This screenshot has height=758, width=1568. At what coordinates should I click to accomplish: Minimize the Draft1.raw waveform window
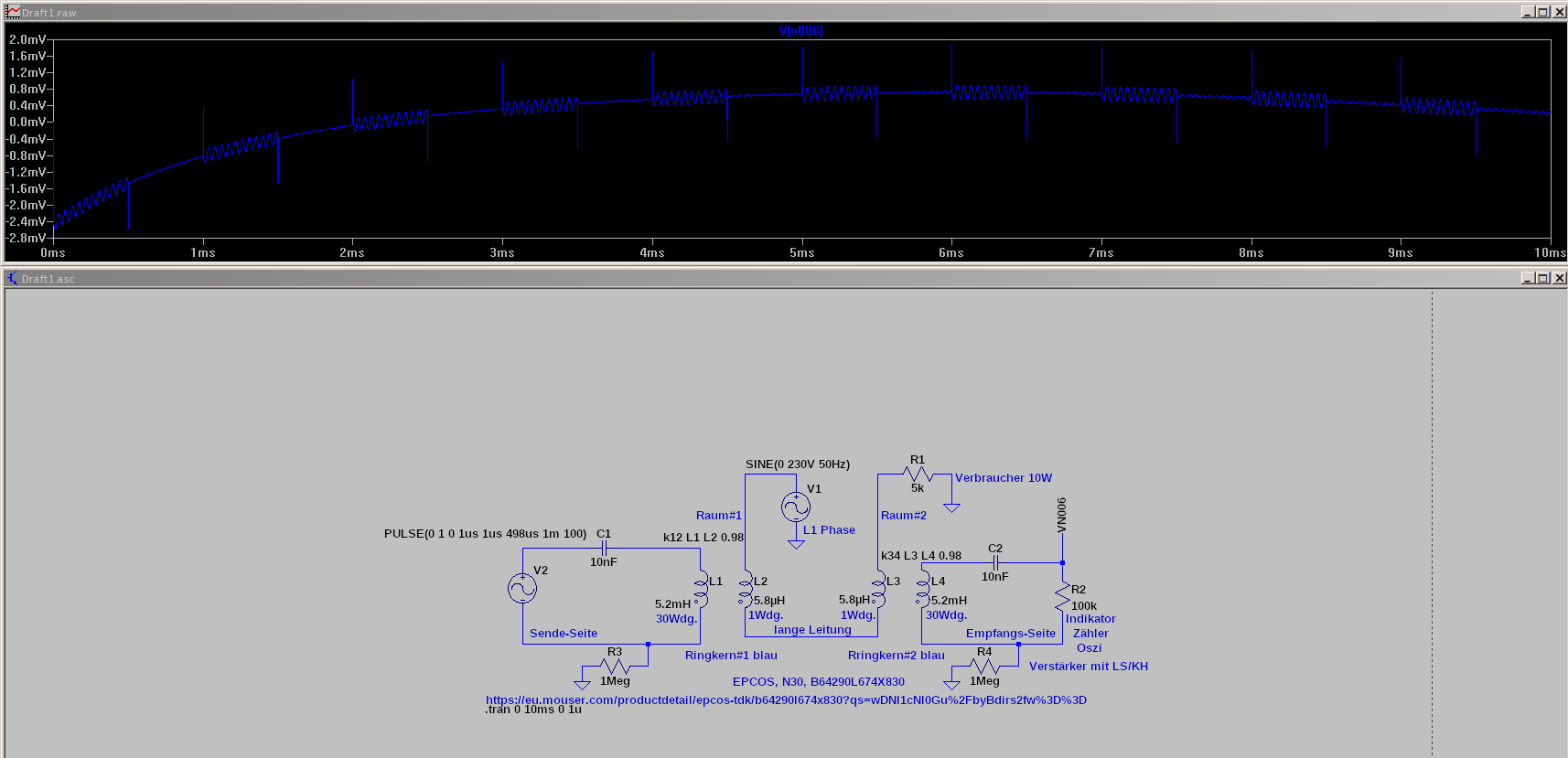[x=1528, y=12]
